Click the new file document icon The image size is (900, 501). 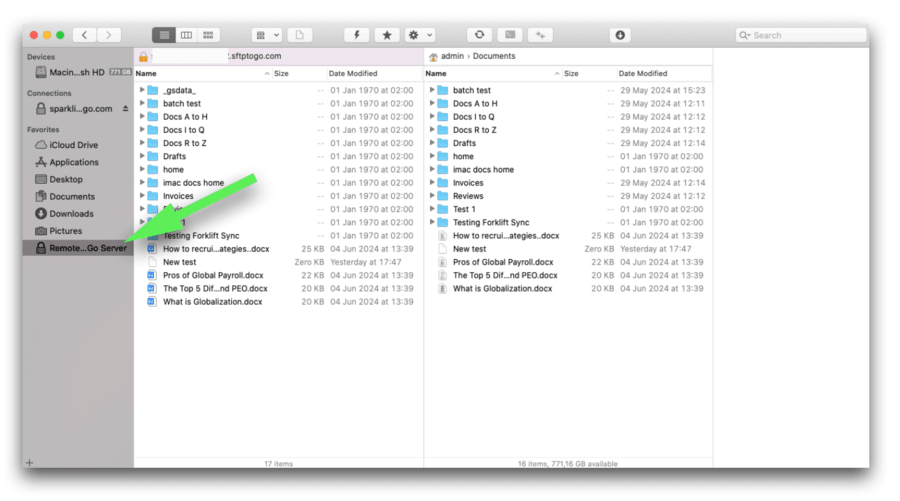300,35
